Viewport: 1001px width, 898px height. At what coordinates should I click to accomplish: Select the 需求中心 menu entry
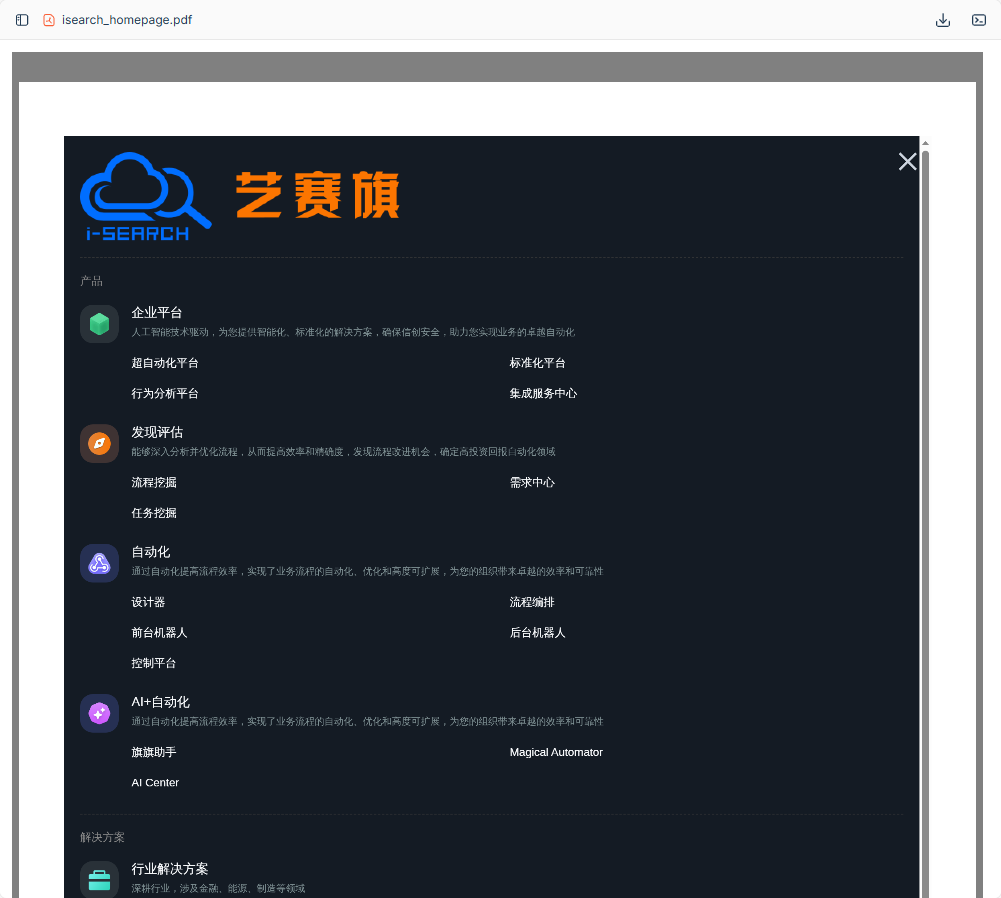click(x=532, y=483)
